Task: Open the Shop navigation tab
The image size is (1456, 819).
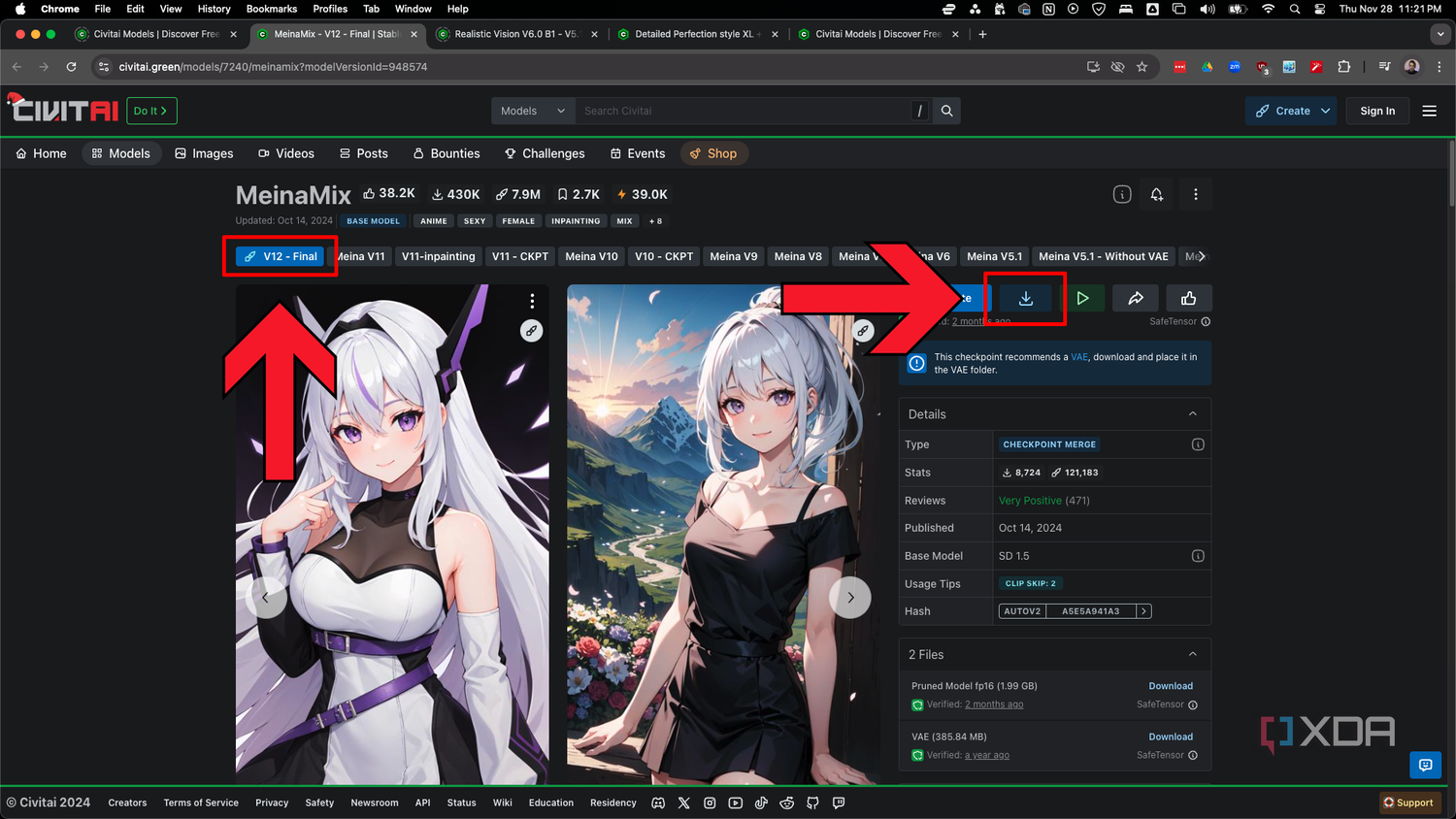Action: pyautogui.click(x=713, y=153)
